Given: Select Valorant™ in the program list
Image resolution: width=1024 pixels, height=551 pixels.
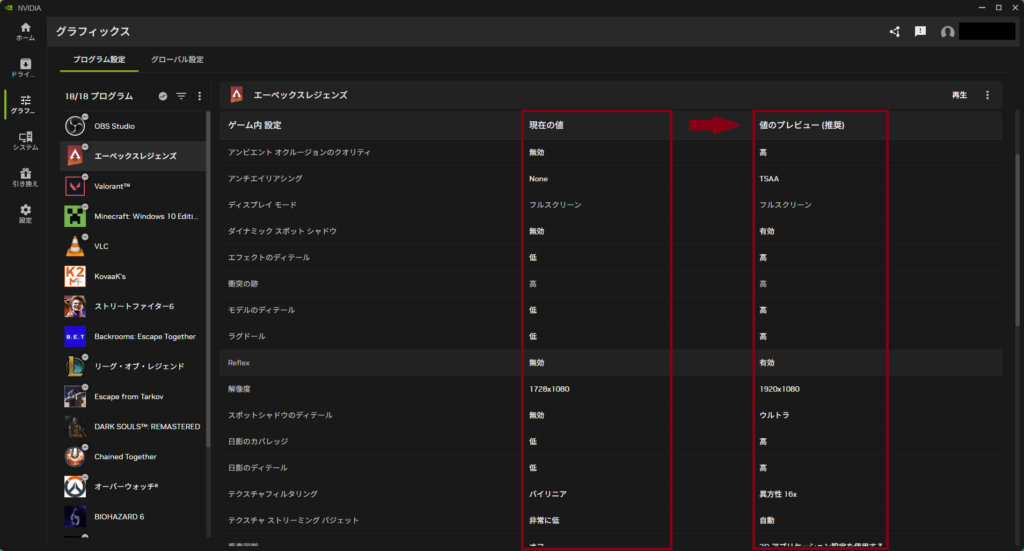Looking at the screenshot, I should [x=112, y=186].
